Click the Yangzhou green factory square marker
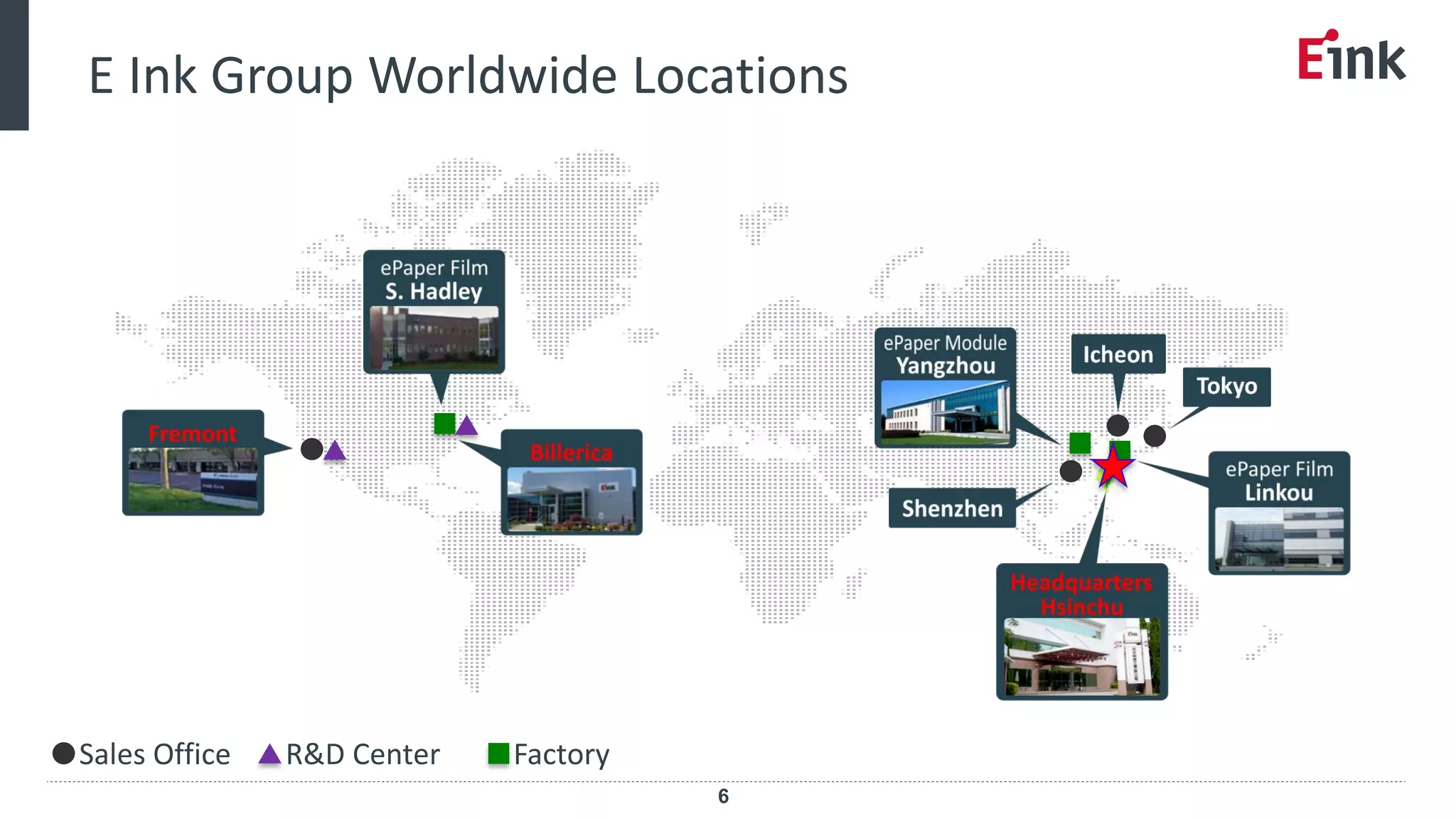The width and height of the screenshot is (1456, 819). 1080,443
